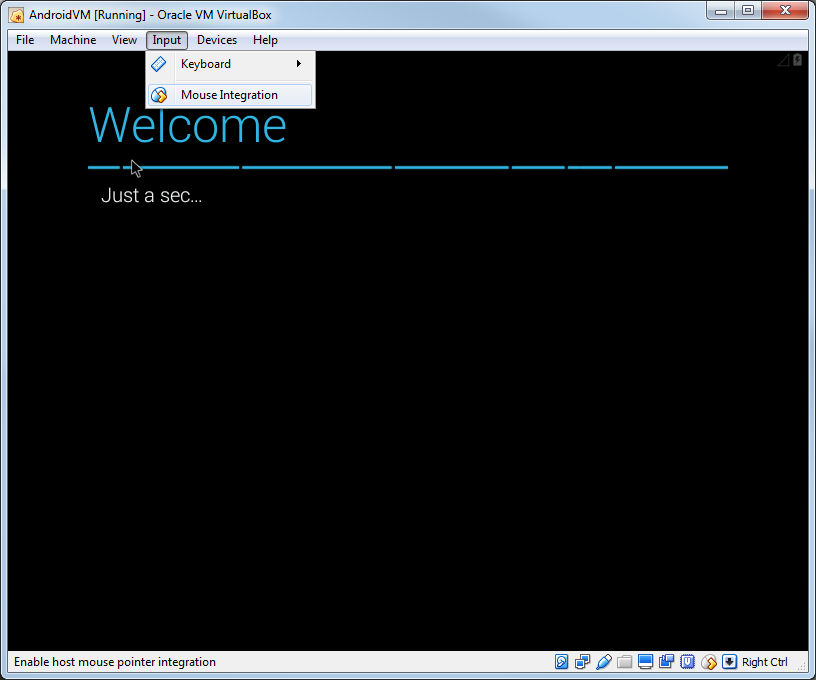
Task: Click the USB devices status icon
Action: [x=604, y=662]
